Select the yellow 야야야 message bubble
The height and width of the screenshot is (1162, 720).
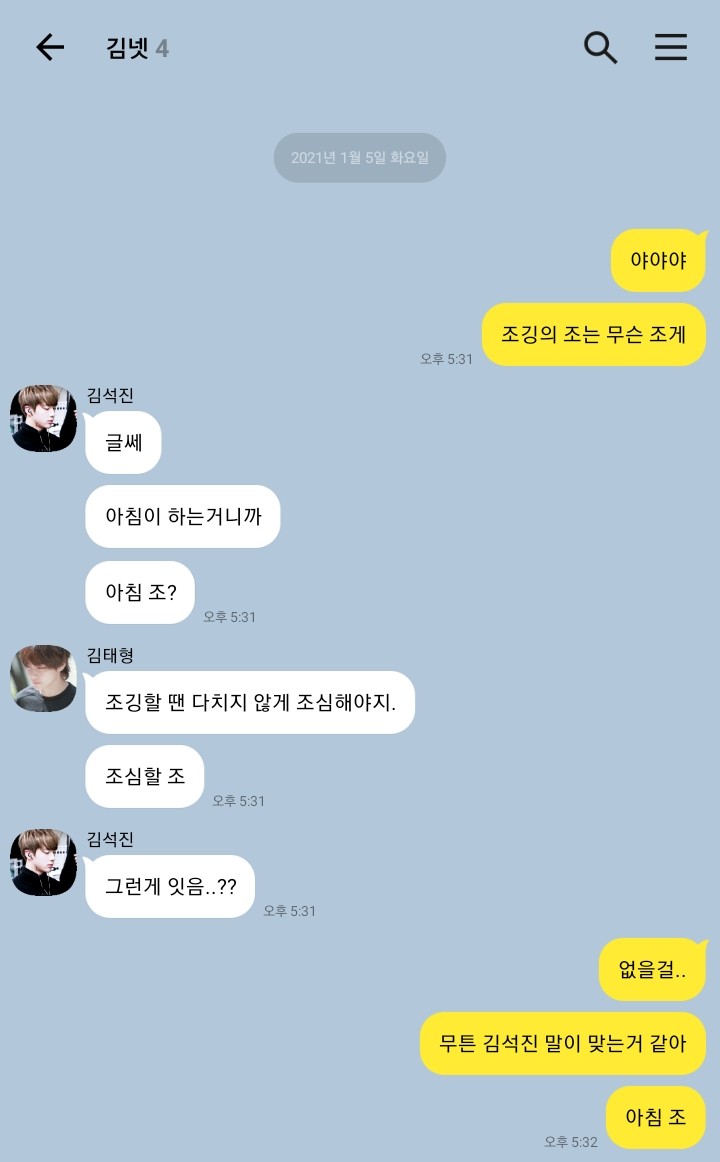[x=658, y=260]
